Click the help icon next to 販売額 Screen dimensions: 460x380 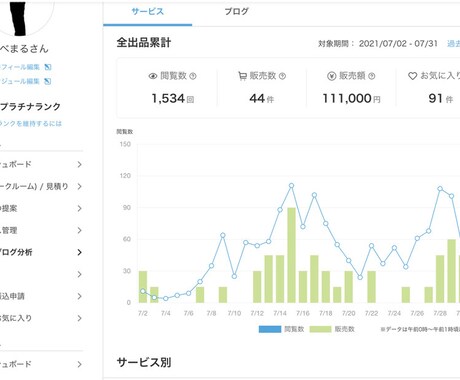[371, 76]
